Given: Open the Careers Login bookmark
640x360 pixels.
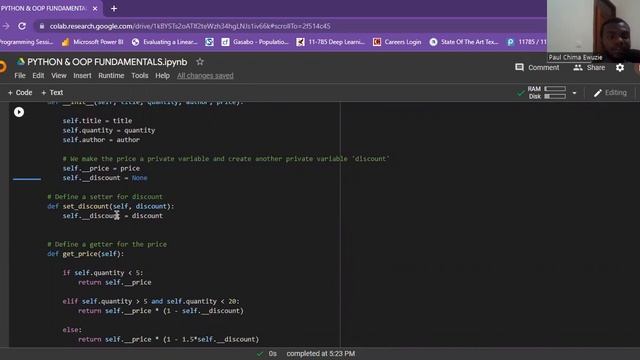Looking at the screenshot, I should pos(397,42).
